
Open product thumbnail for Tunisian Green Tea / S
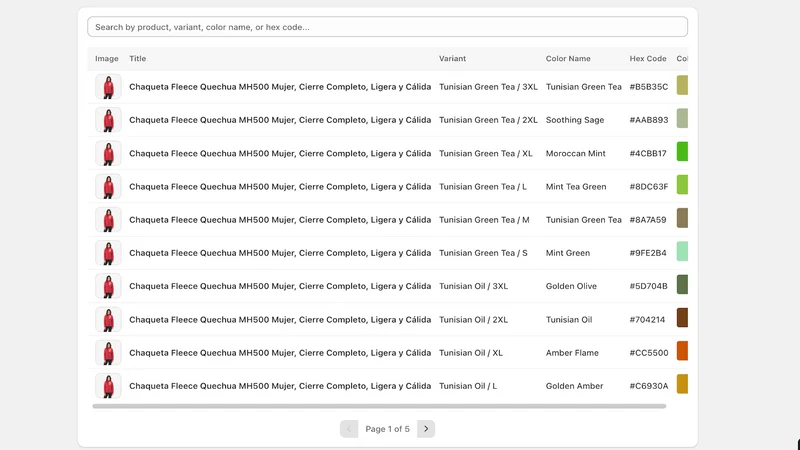point(108,253)
